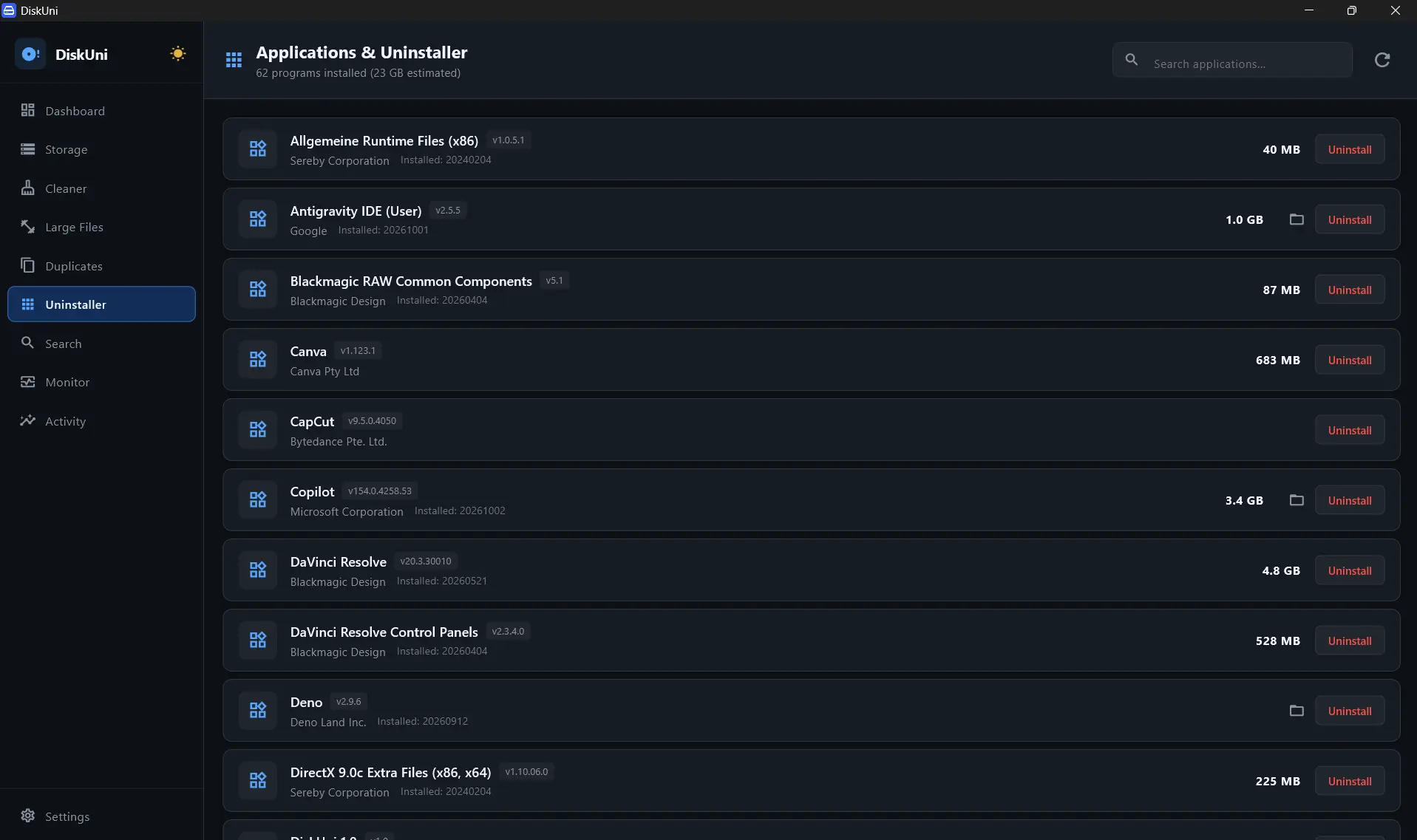Click the DaVinci Resolve Control Panels app icon
1417x840 pixels.
(258, 641)
